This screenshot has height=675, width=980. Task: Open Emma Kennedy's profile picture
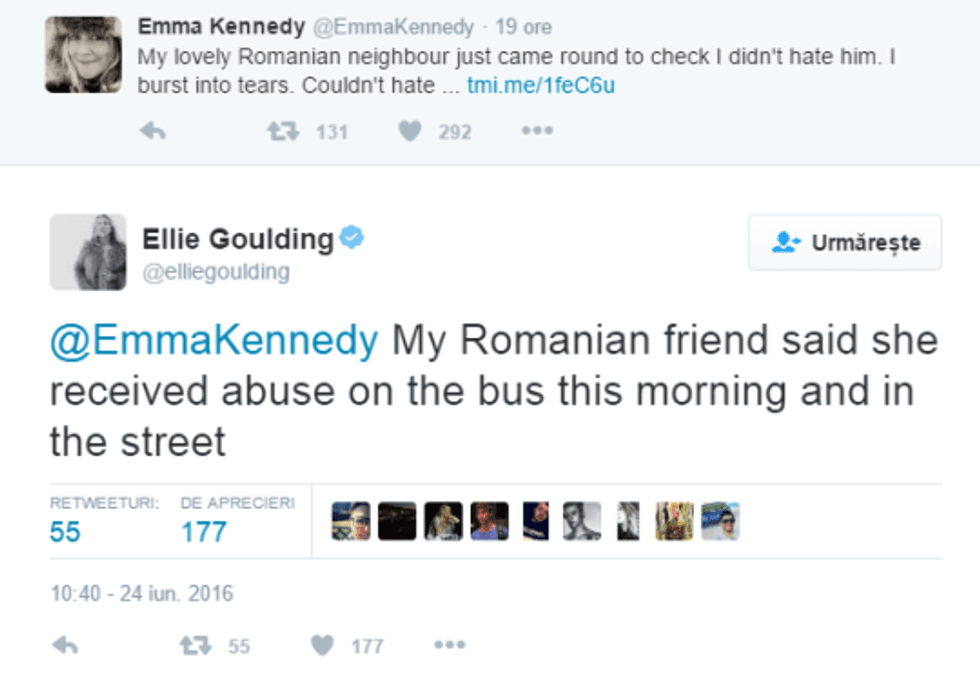pos(83,54)
